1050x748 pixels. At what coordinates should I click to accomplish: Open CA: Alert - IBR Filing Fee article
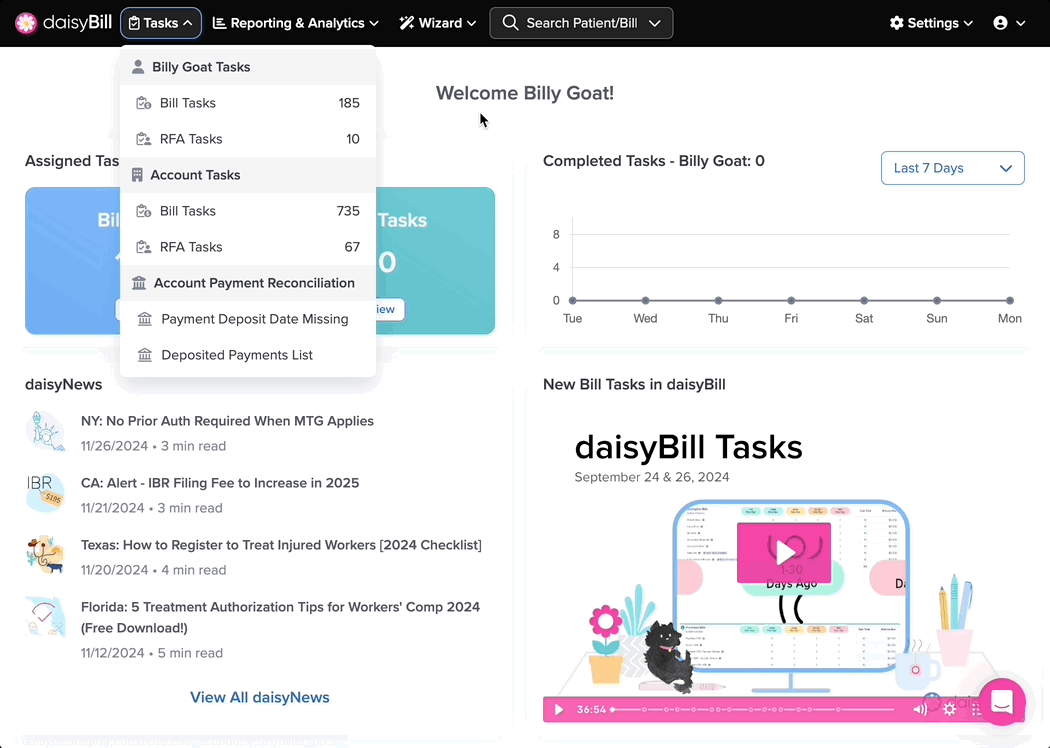[x=220, y=483]
